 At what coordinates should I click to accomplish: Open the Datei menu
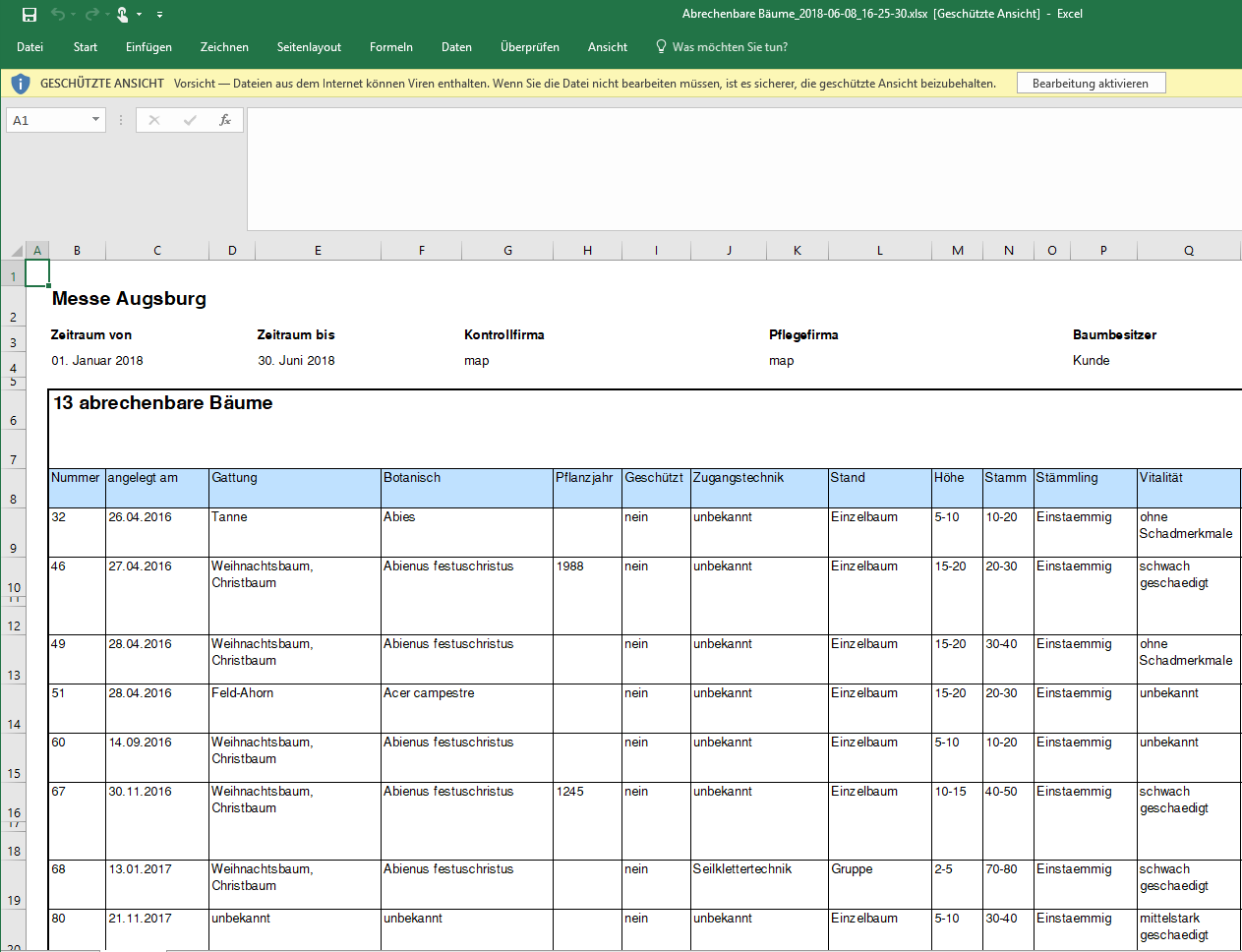(x=30, y=47)
